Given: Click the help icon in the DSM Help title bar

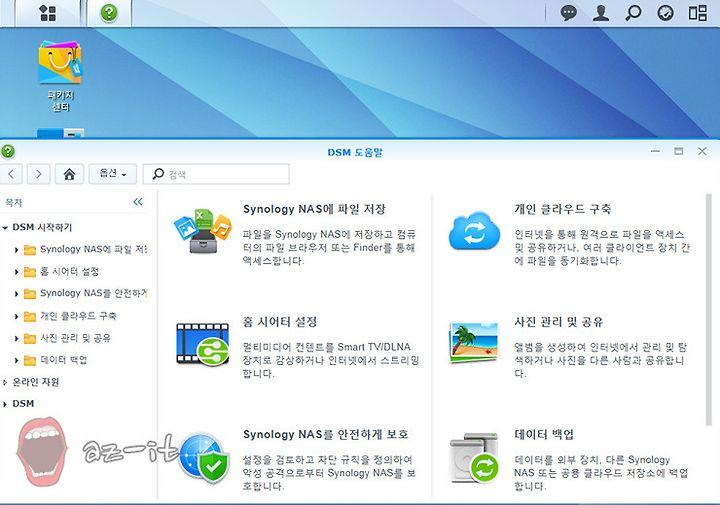Looking at the screenshot, I should (8, 151).
